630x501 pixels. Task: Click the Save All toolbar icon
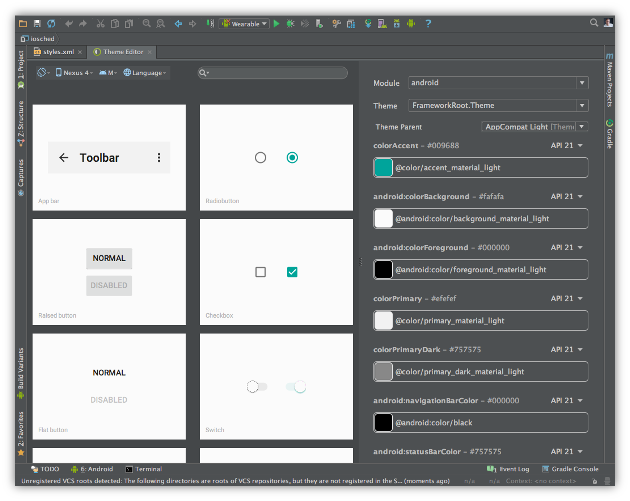(37, 23)
